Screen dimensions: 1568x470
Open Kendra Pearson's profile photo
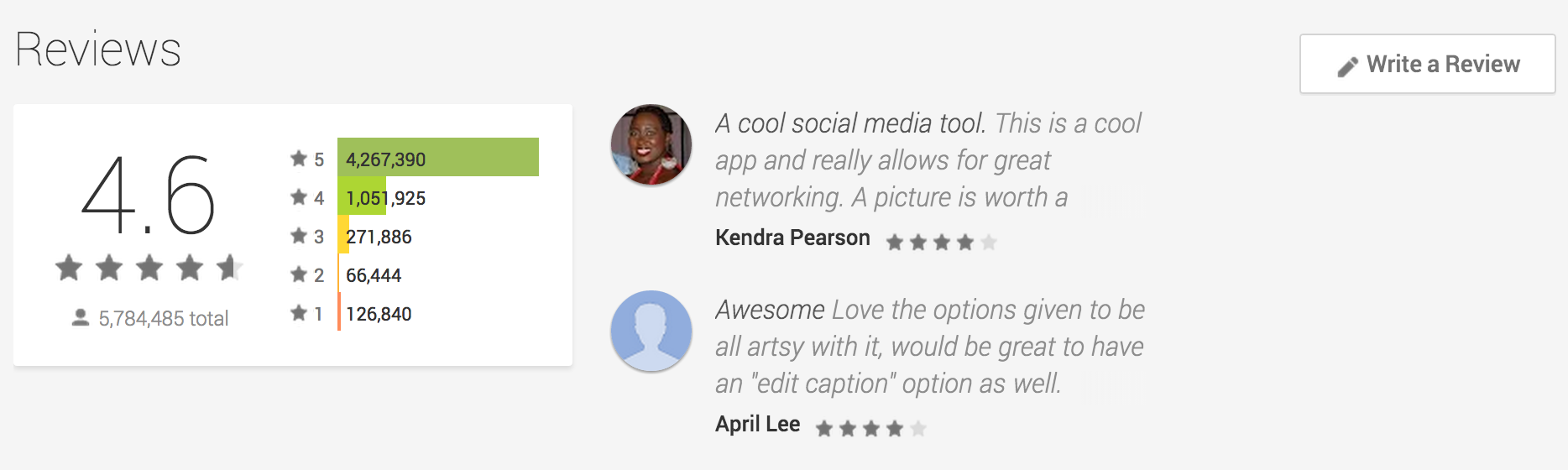pos(651,144)
